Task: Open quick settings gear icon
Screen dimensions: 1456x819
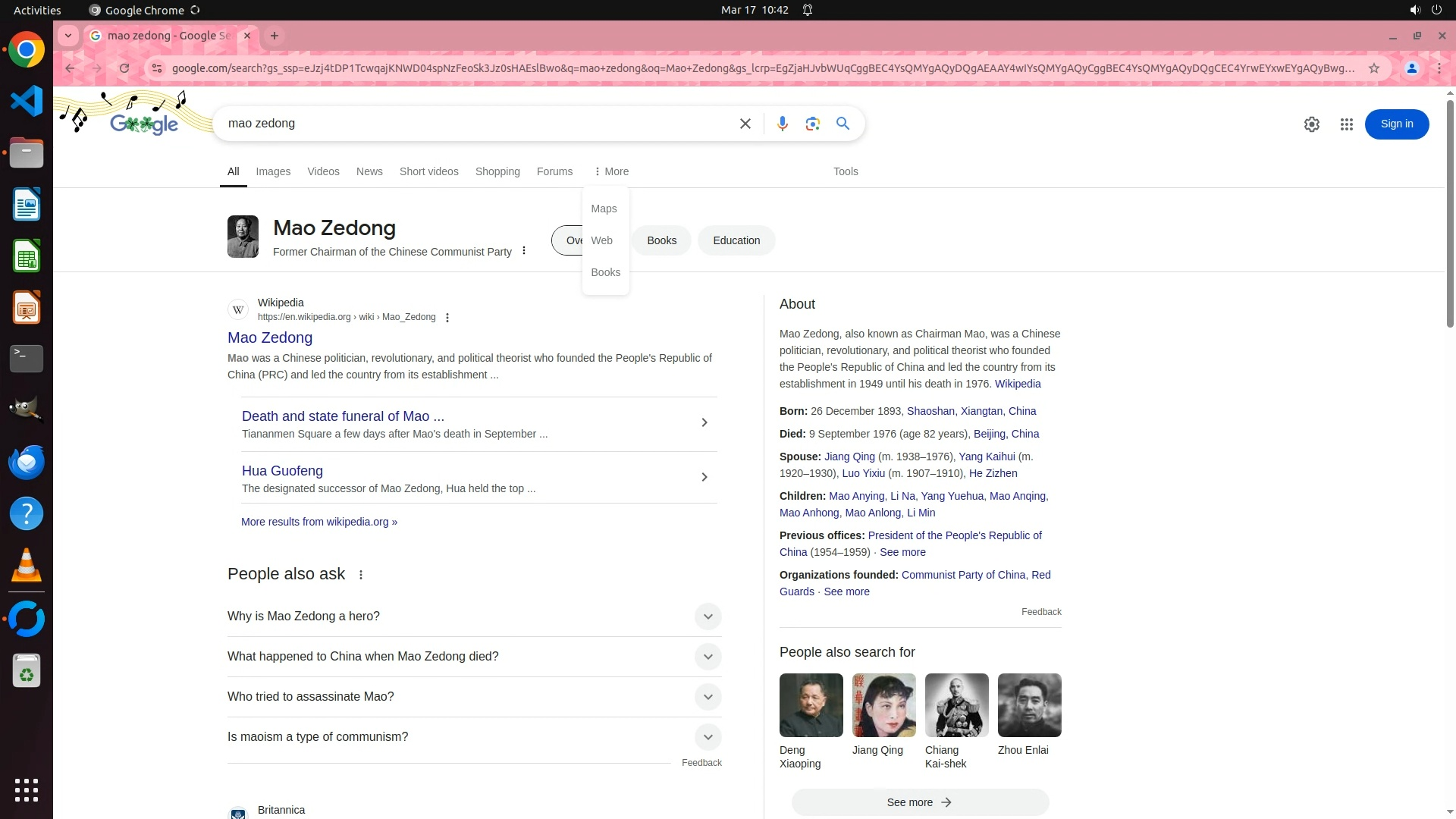Action: point(1311,124)
